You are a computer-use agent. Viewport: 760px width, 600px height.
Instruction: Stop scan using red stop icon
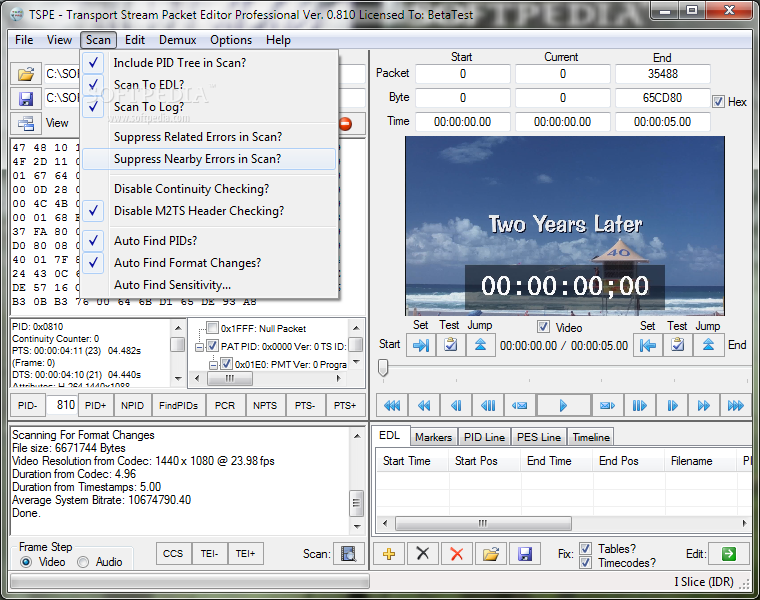pyautogui.click(x=346, y=124)
